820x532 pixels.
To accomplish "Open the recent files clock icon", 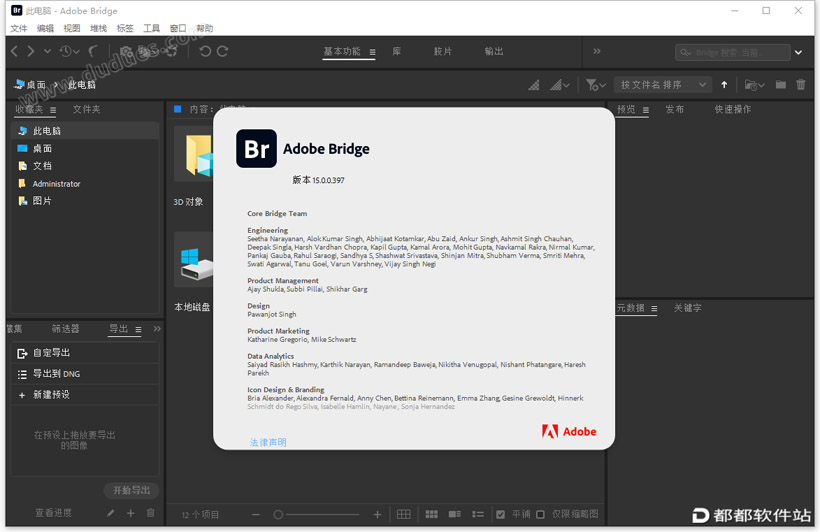I will [69, 51].
